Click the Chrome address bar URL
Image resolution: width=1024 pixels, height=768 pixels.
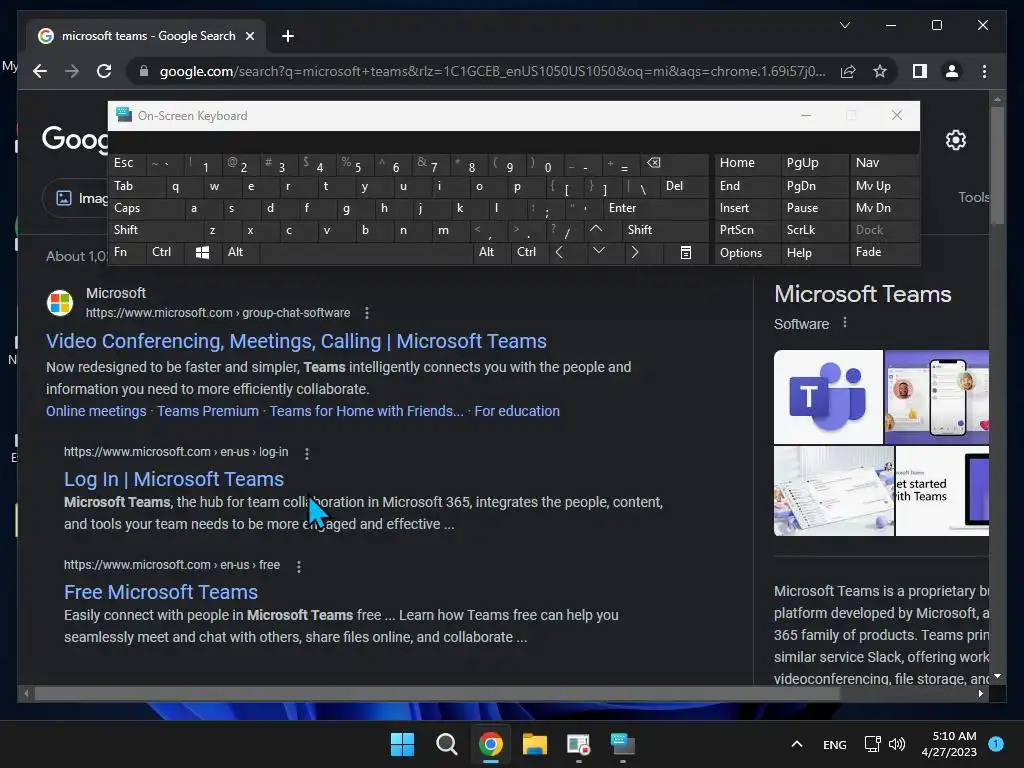pos(492,71)
